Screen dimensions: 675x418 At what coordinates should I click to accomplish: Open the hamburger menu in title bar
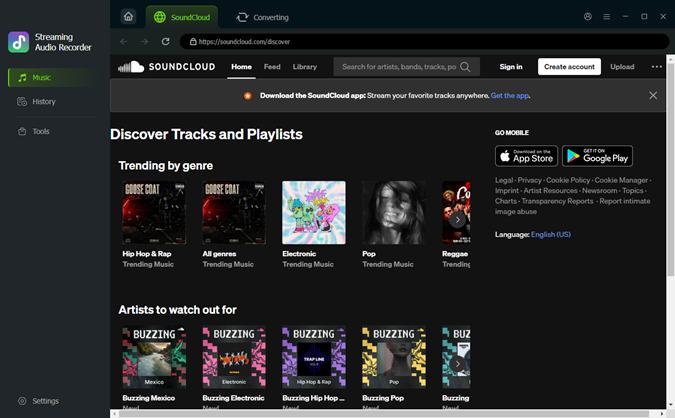pyautogui.click(x=607, y=17)
